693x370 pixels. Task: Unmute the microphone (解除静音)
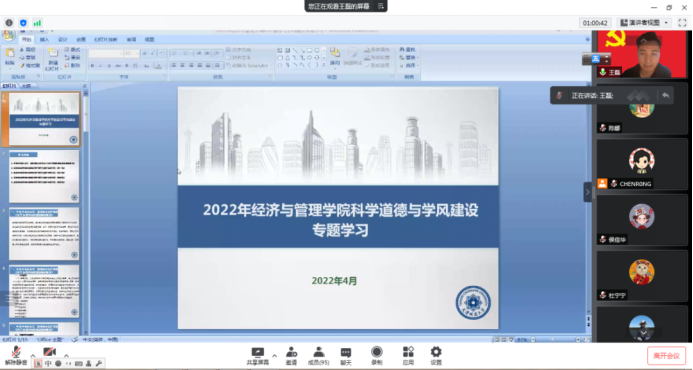(x=16, y=356)
